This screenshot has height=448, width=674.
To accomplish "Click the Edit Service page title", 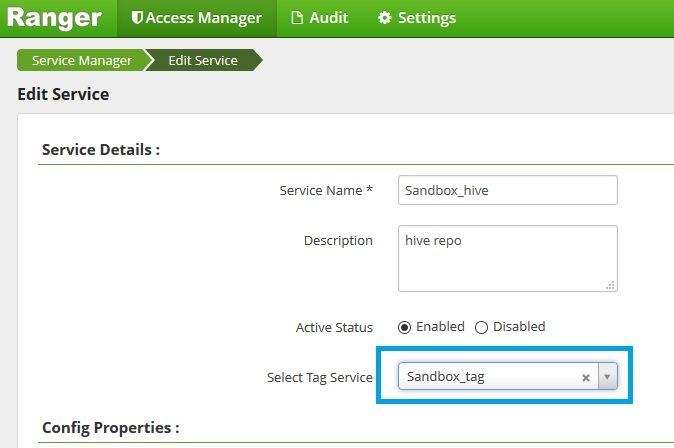I will click(63, 94).
